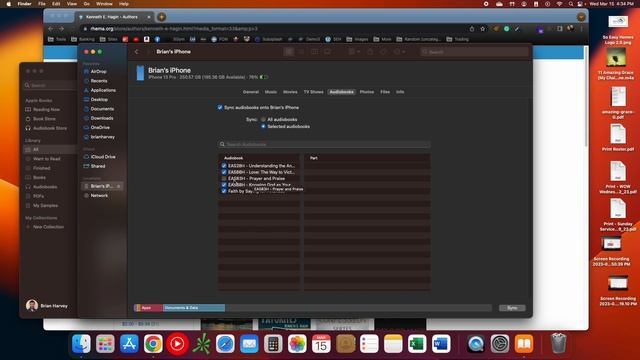The width and height of the screenshot is (640, 360).
Task: Open System Settings from the Dock
Action: click(500, 344)
